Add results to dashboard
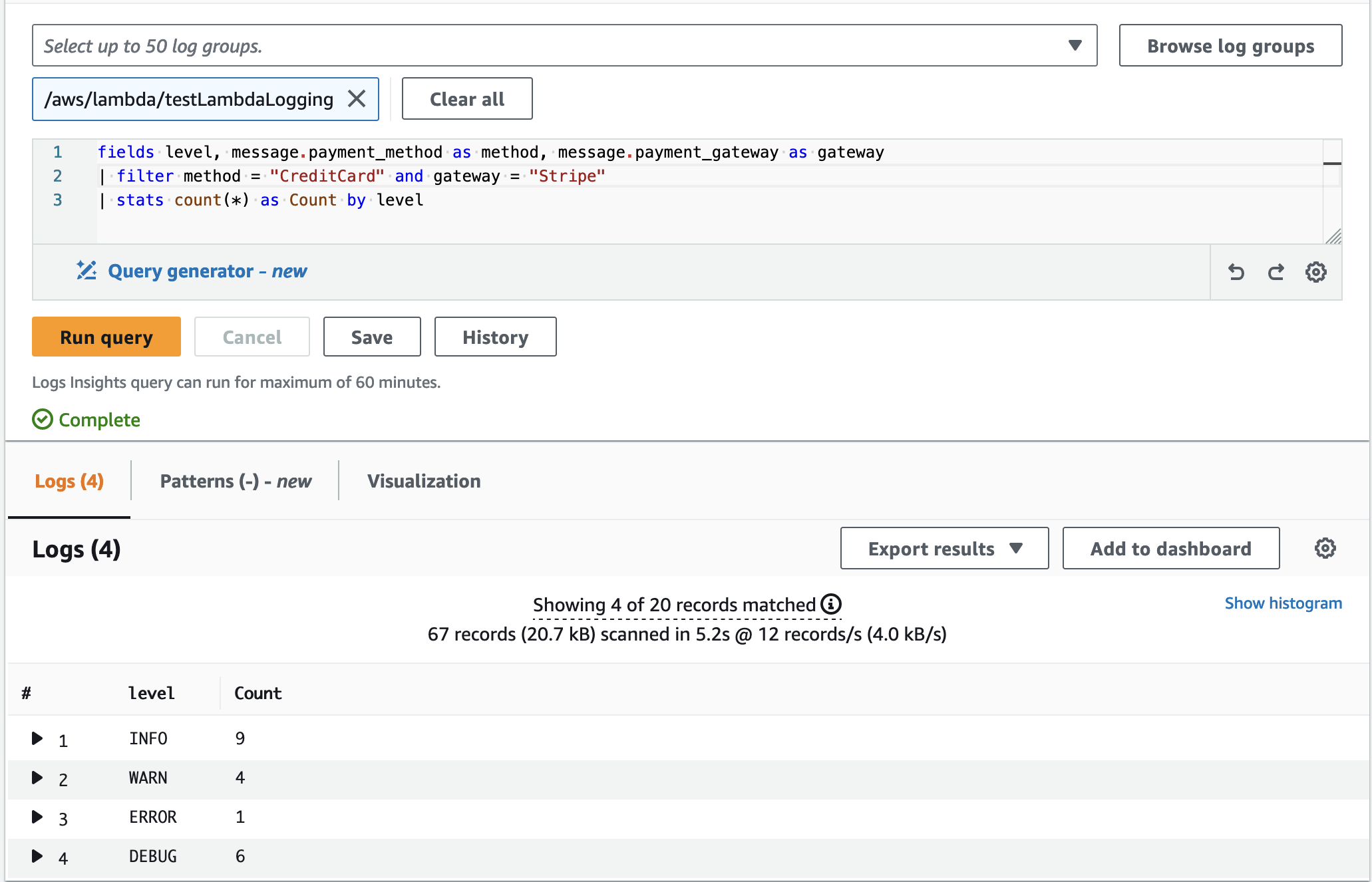This screenshot has height=882, width=1372. click(1171, 548)
